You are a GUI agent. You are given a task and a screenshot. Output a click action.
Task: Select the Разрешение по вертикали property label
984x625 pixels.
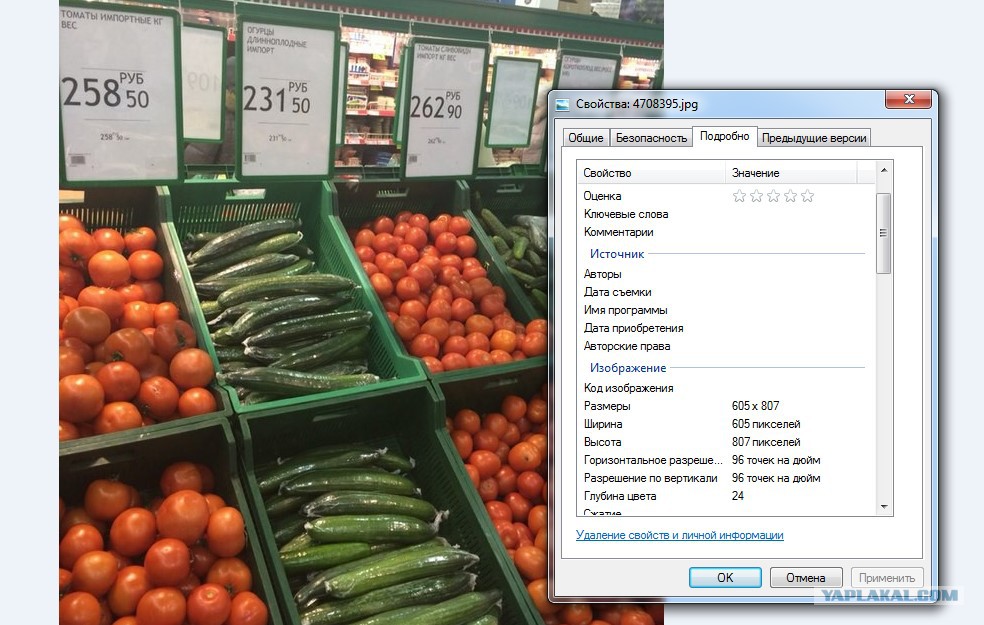click(x=650, y=478)
